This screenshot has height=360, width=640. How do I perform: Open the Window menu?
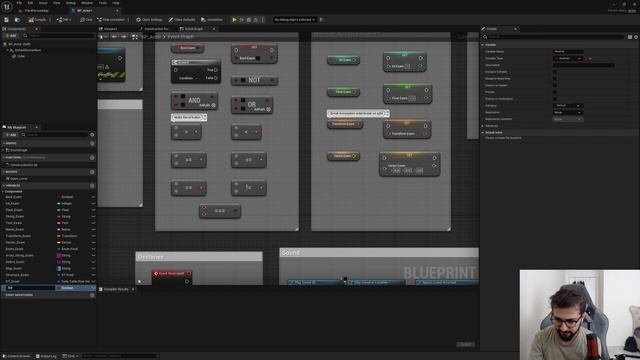click(x=87, y=3)
